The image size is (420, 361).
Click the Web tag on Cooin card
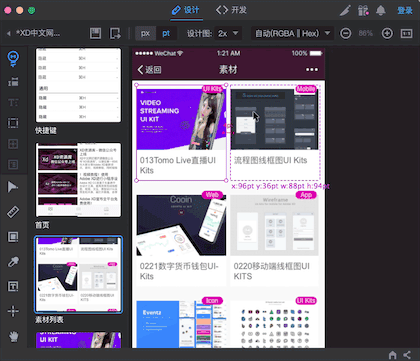212,195
